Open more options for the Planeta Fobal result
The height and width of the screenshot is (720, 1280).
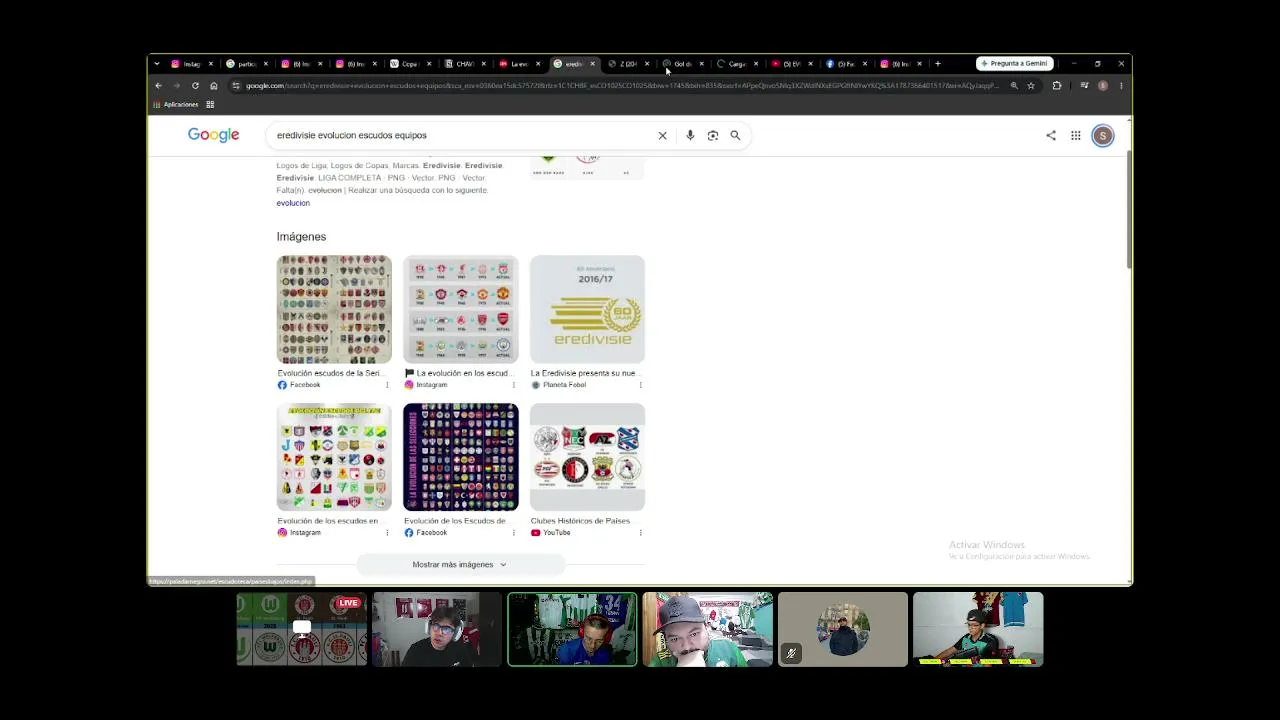point(640,385)
